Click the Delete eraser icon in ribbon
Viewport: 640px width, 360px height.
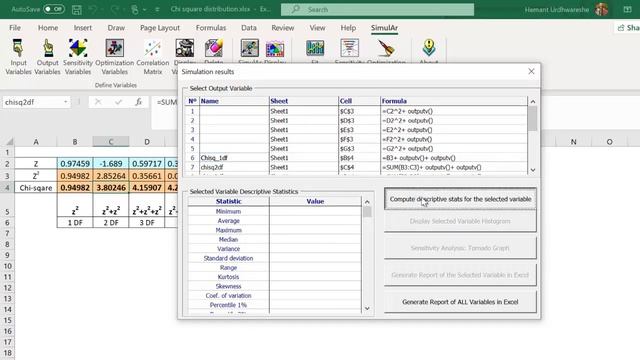(213, 48)
